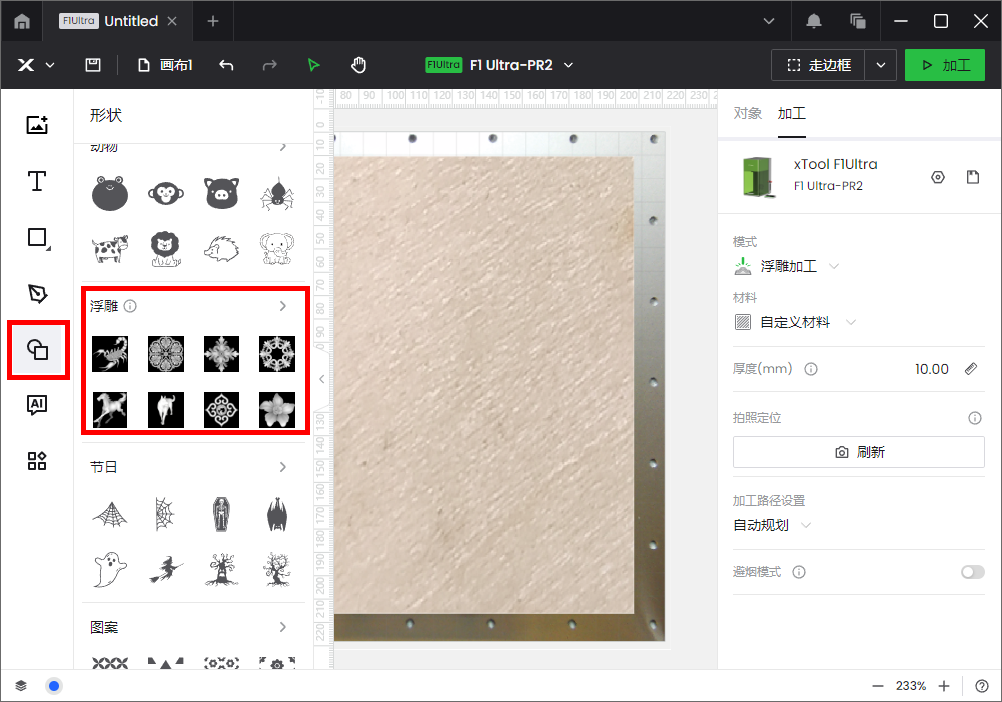Edit the thickness value 10.00

[931, 369]
